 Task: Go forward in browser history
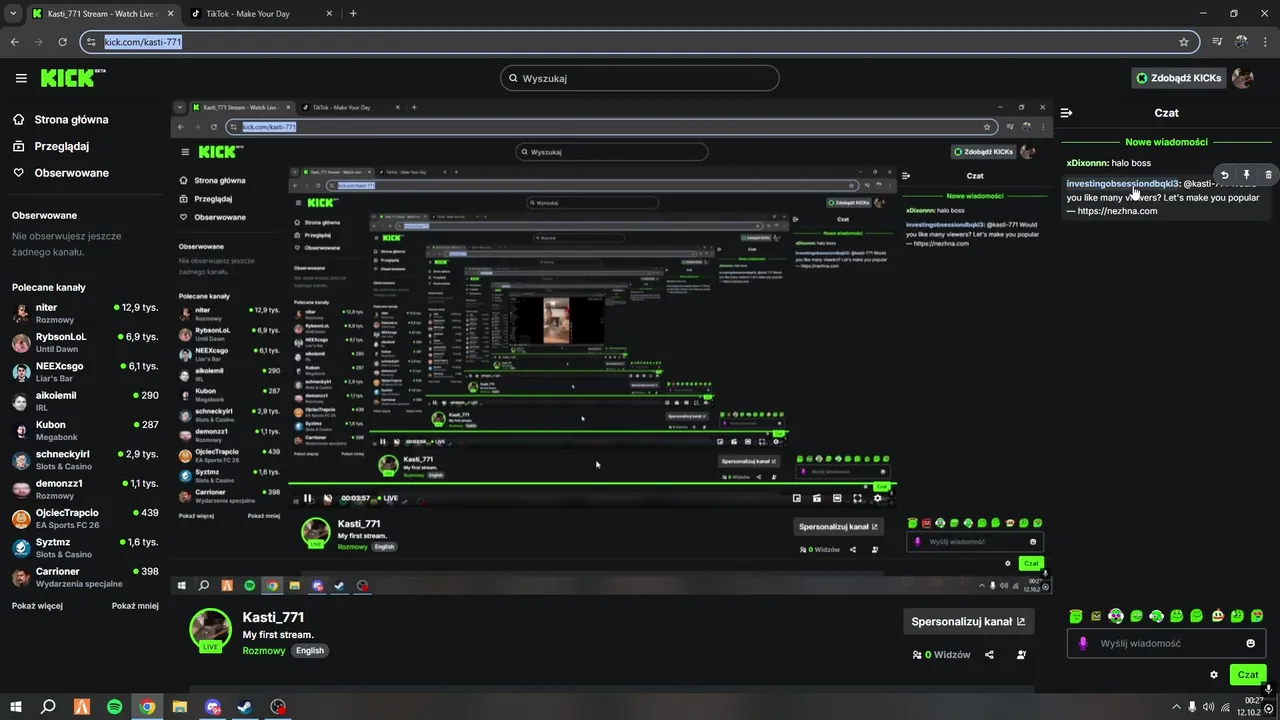point(39,42)
